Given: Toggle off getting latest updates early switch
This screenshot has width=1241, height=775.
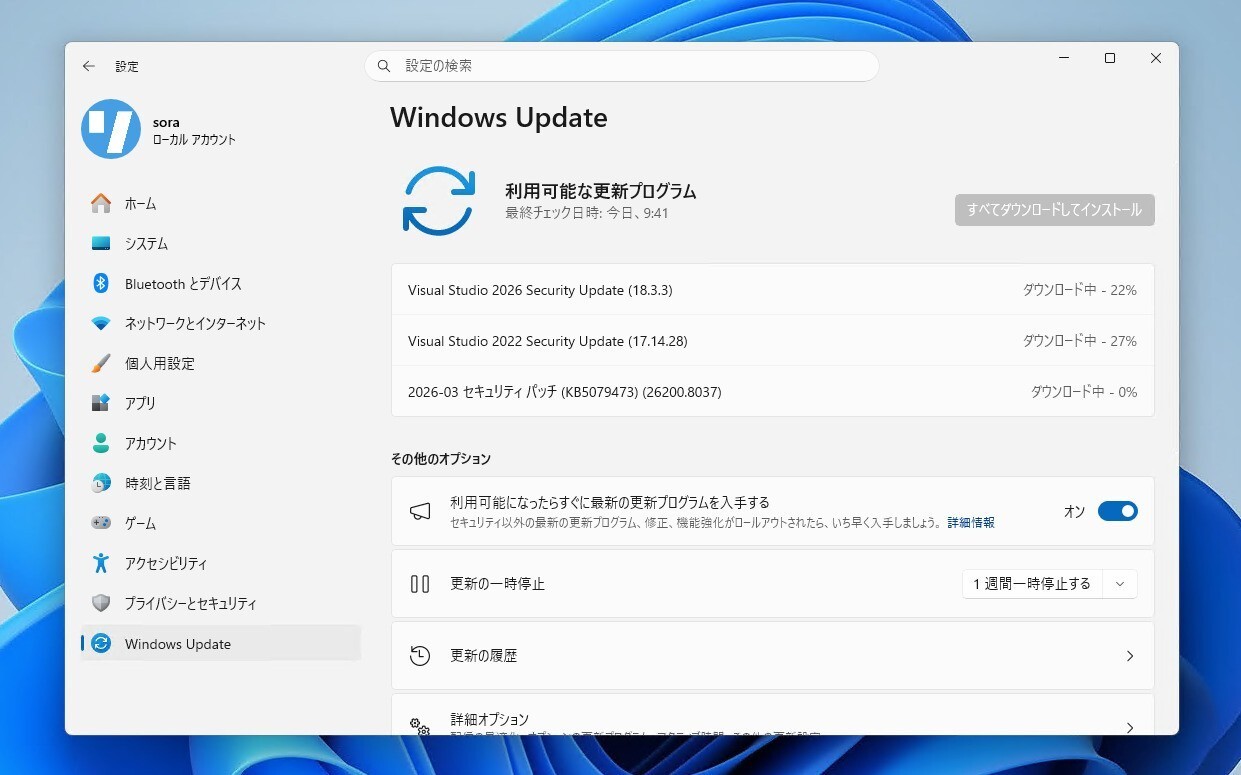Looking at the screenshot, I should pyautogui.click(x=1117, y=511).
